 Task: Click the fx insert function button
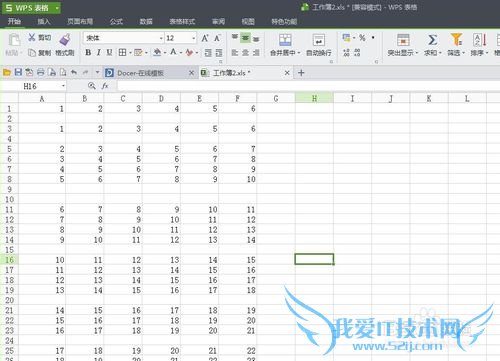coord(105,86)
